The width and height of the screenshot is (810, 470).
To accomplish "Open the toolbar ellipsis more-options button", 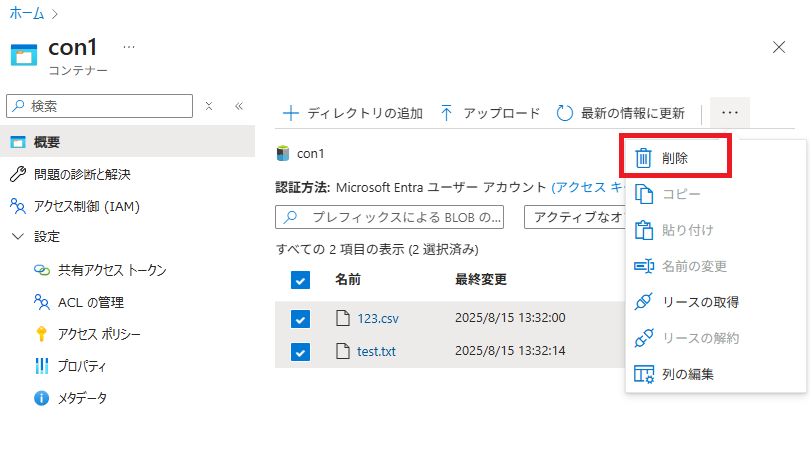I will (x=729, y=113).
